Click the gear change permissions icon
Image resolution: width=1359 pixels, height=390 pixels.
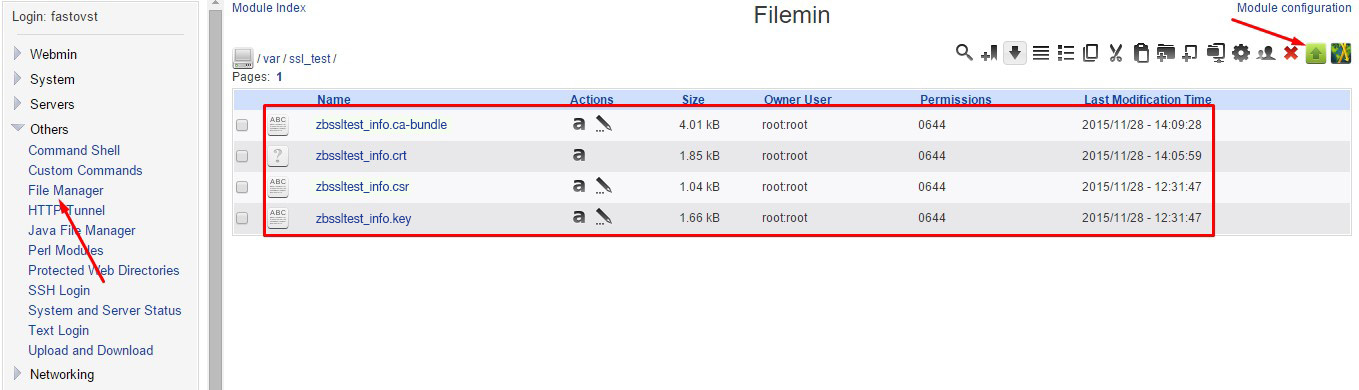click(1241, 54)
